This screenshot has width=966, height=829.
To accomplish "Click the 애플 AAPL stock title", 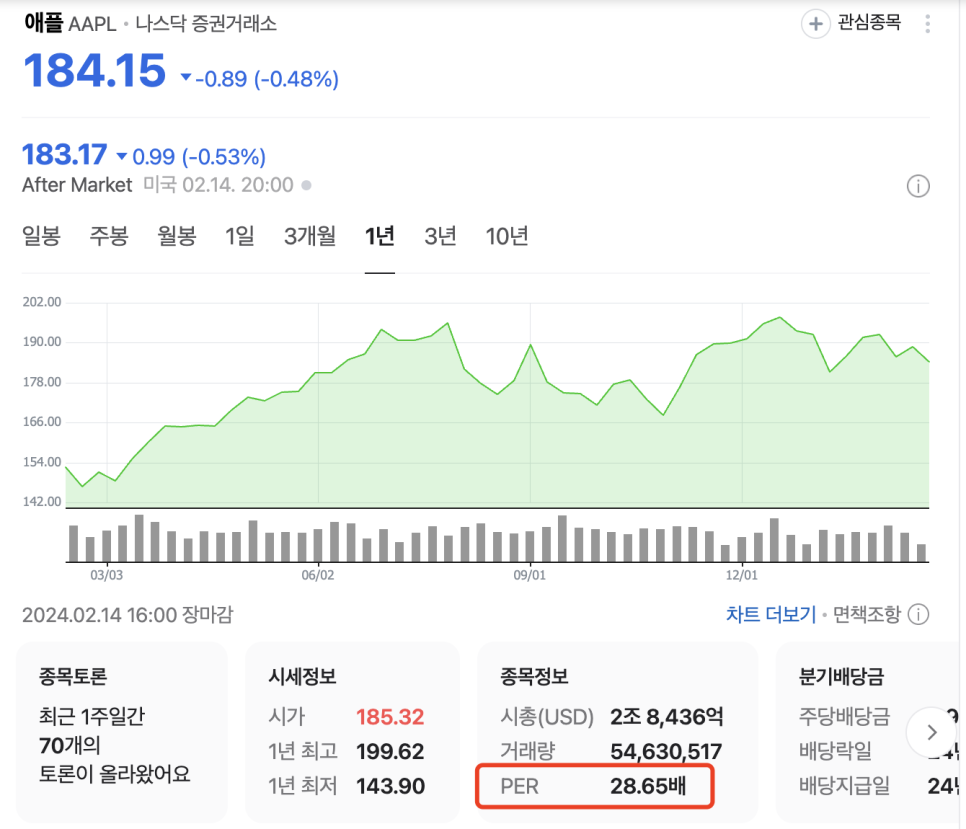I will pos(70,23).
